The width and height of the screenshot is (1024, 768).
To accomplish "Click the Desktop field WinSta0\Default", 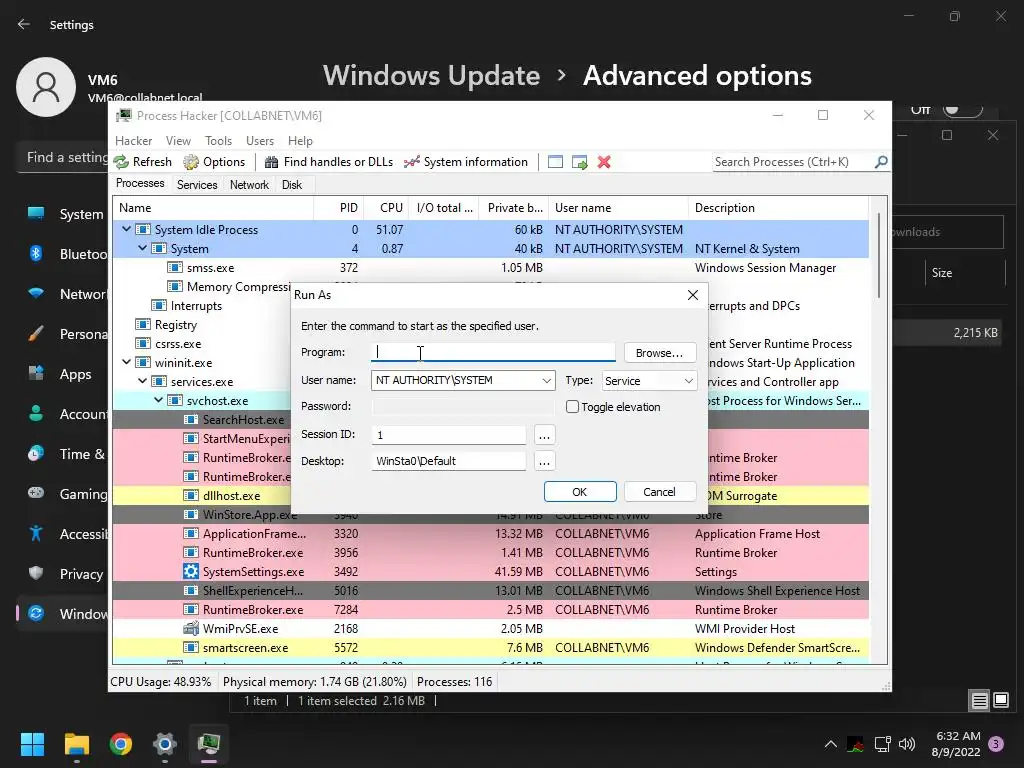I will [x=449, y=461].
